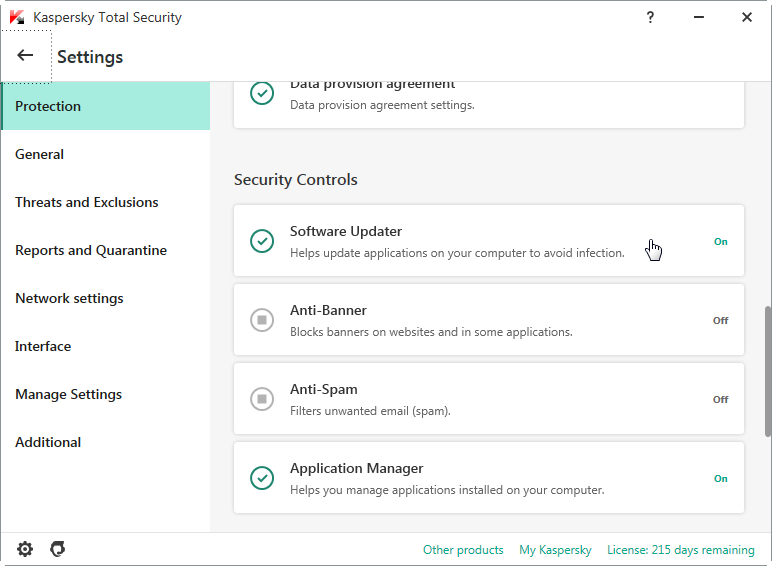The width and height of the screenshot is (772, 566).
Task: Open help with the question mark icon
Action: coord(650,17)
